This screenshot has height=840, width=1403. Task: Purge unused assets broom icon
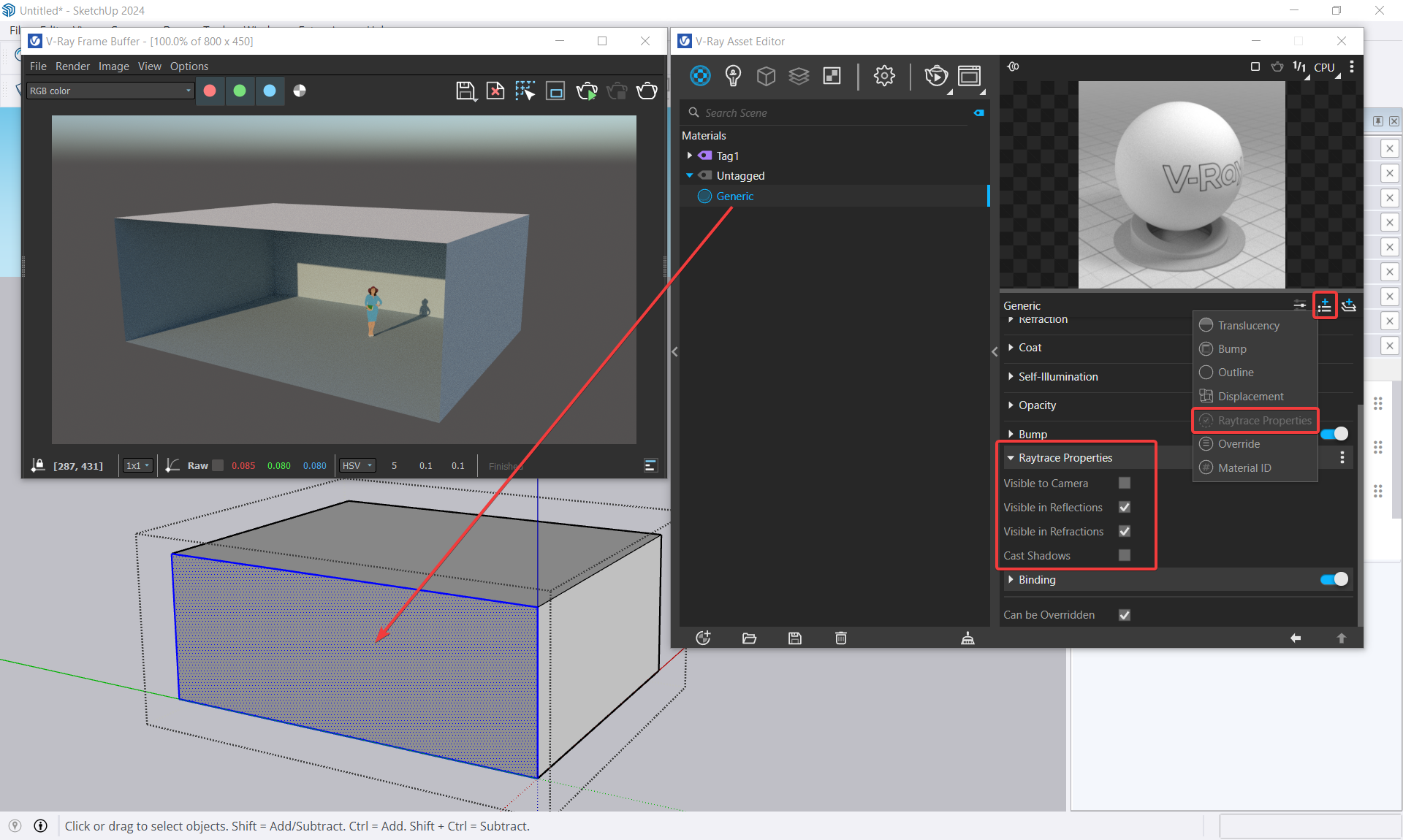967,638
